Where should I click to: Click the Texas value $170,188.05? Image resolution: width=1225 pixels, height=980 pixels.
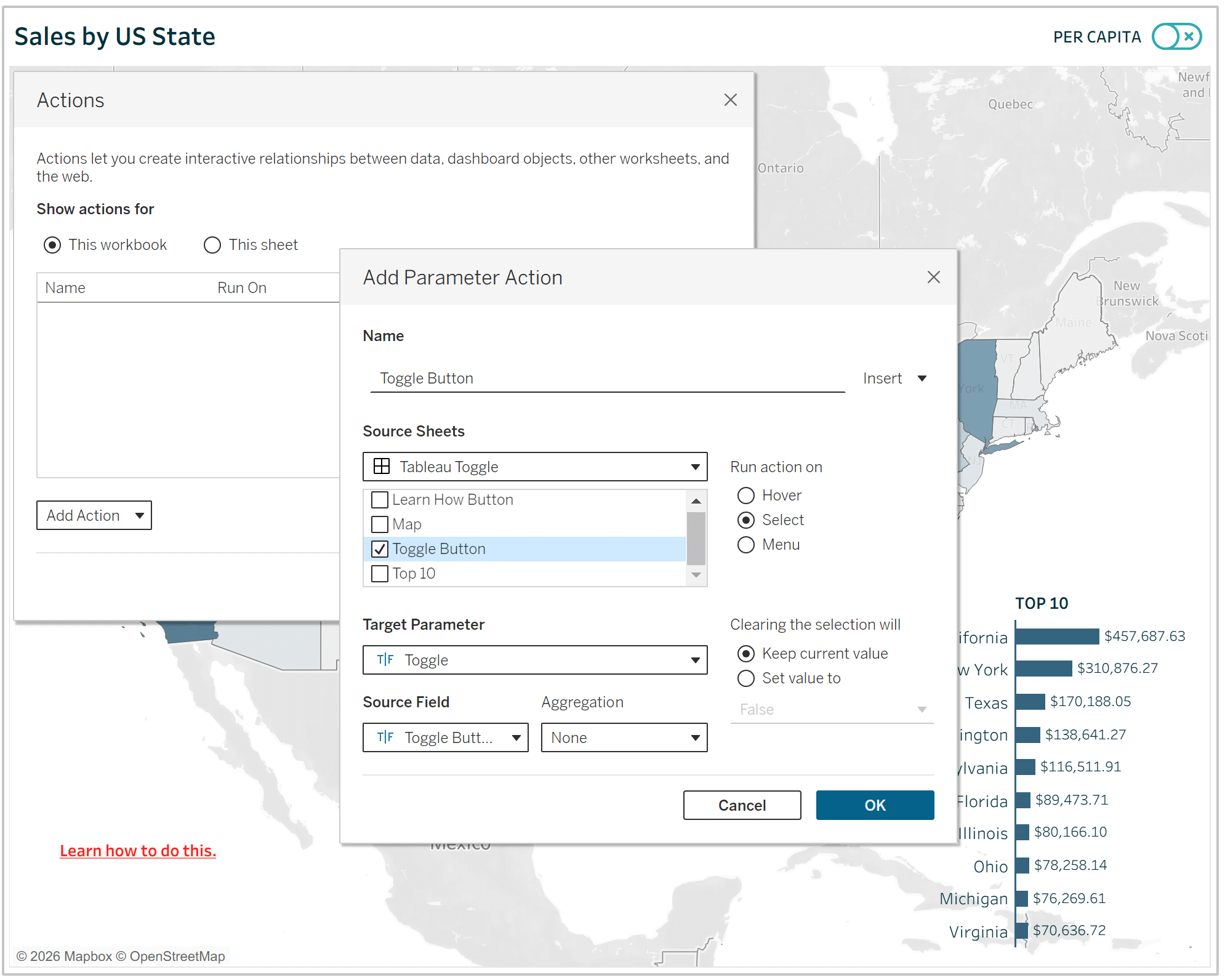click(x=1090, y=701)
